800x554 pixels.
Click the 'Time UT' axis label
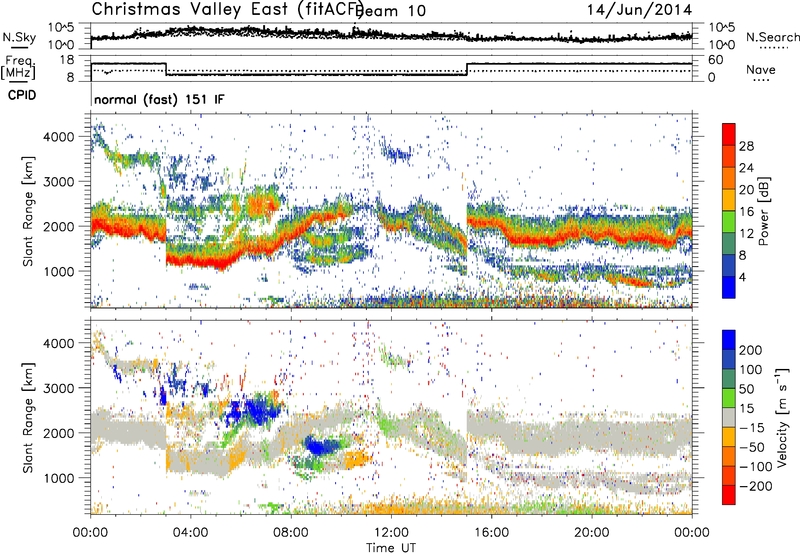tap(391, 548)
